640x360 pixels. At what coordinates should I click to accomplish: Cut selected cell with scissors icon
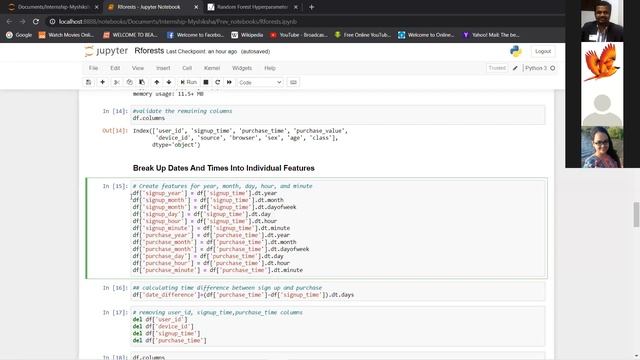[x=117, y=82]
